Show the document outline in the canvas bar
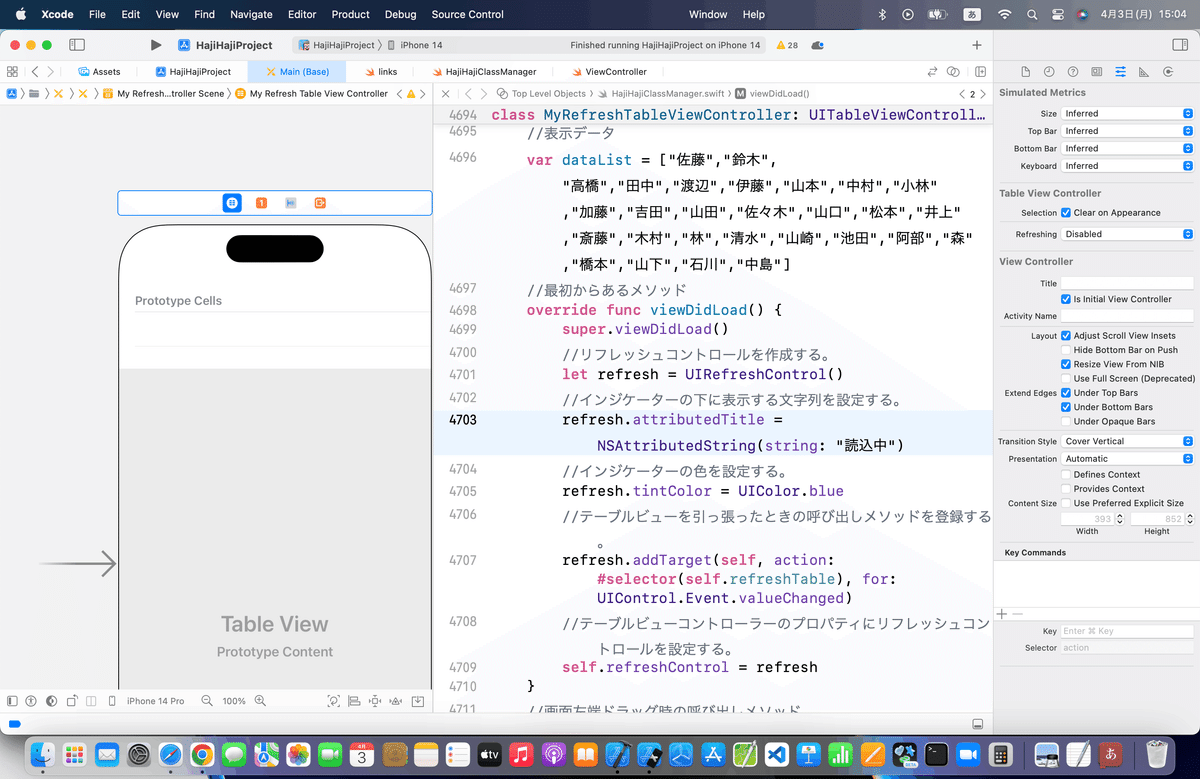The height and width of the screenshot is (779, 1200). pyautogui.click(x=13, y=701)
